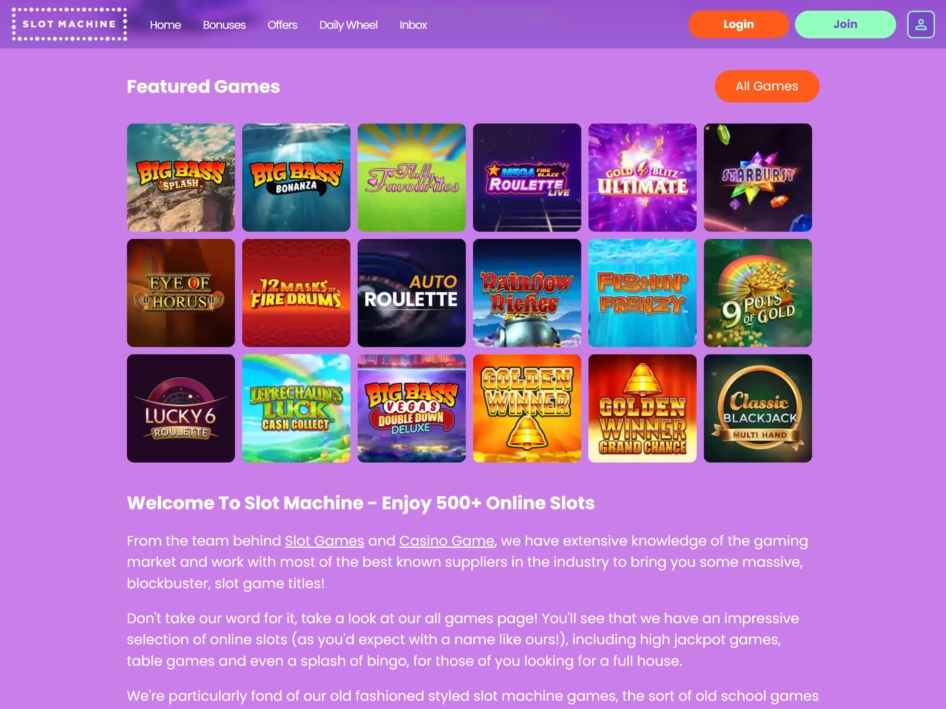
Task: Select the Fishin' Frenzy game
Action: 643,293
